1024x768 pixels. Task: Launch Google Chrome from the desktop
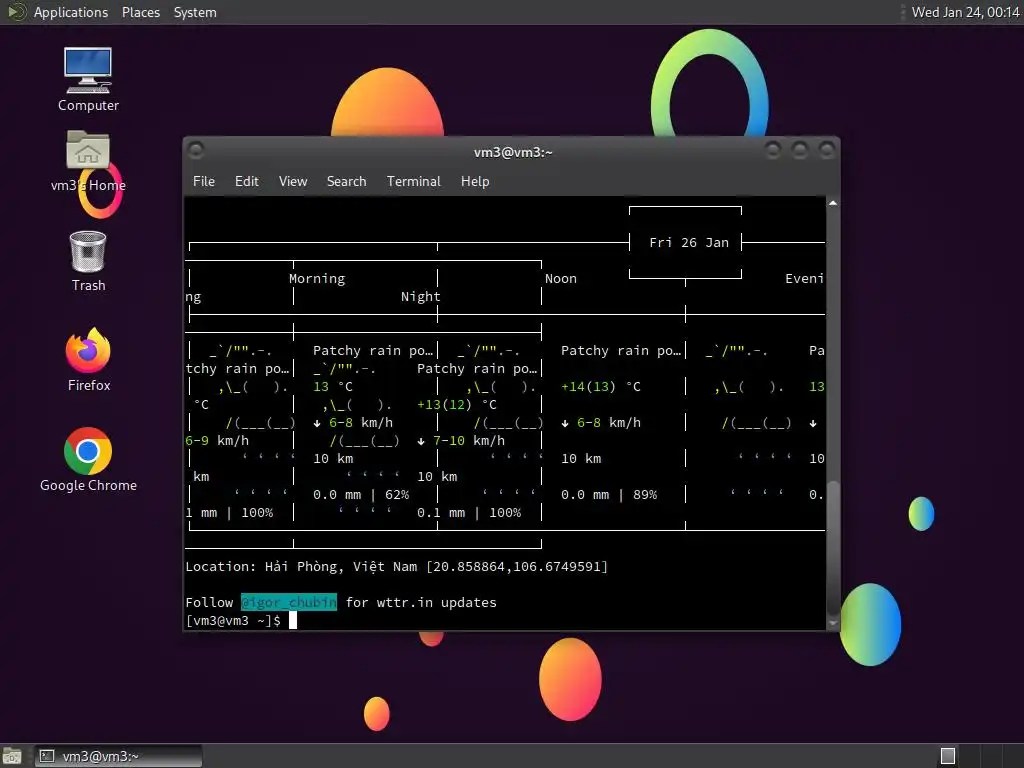[x=88, y=460]
